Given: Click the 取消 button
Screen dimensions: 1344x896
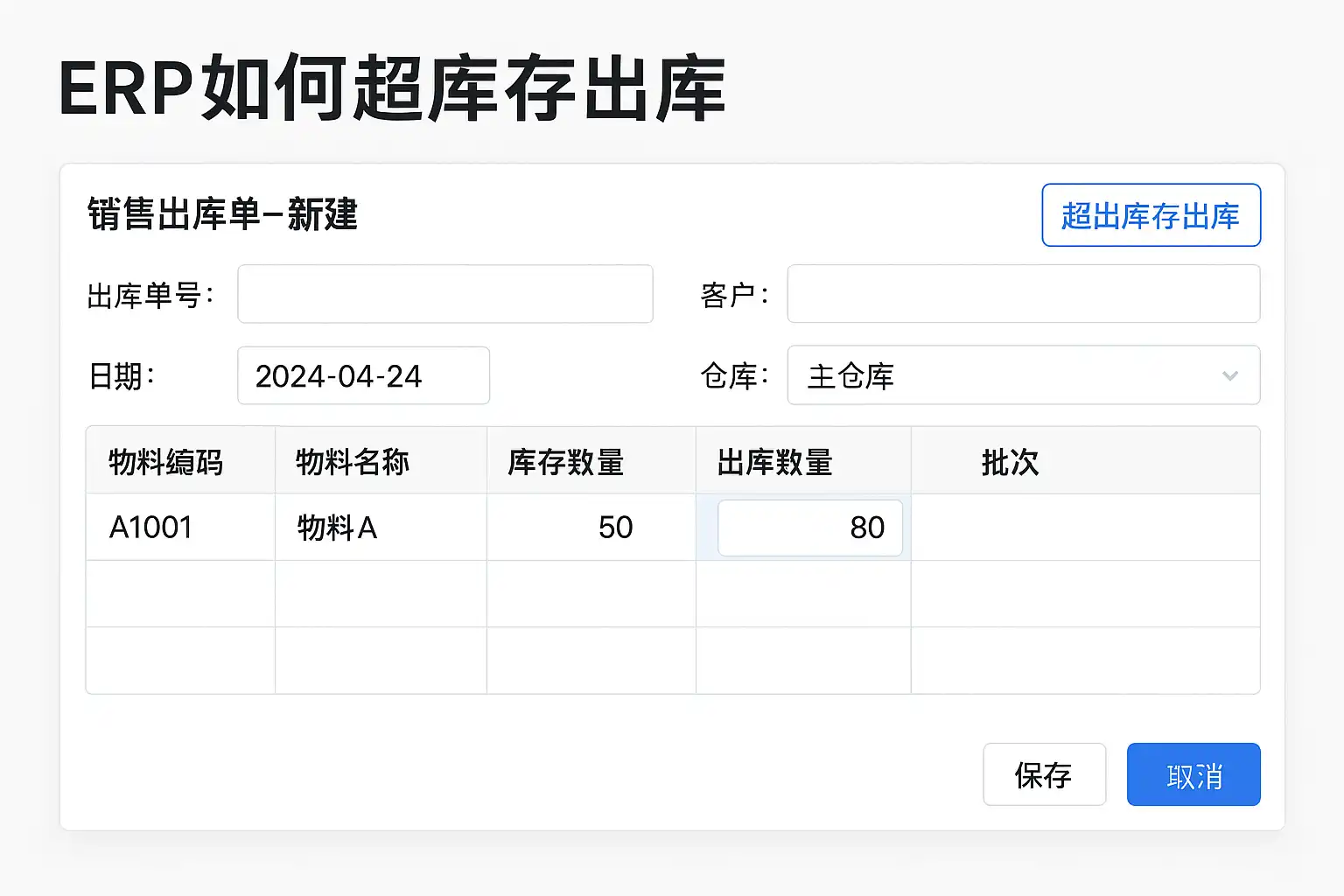Looking at the screenshot, I should coord(1193,774).
